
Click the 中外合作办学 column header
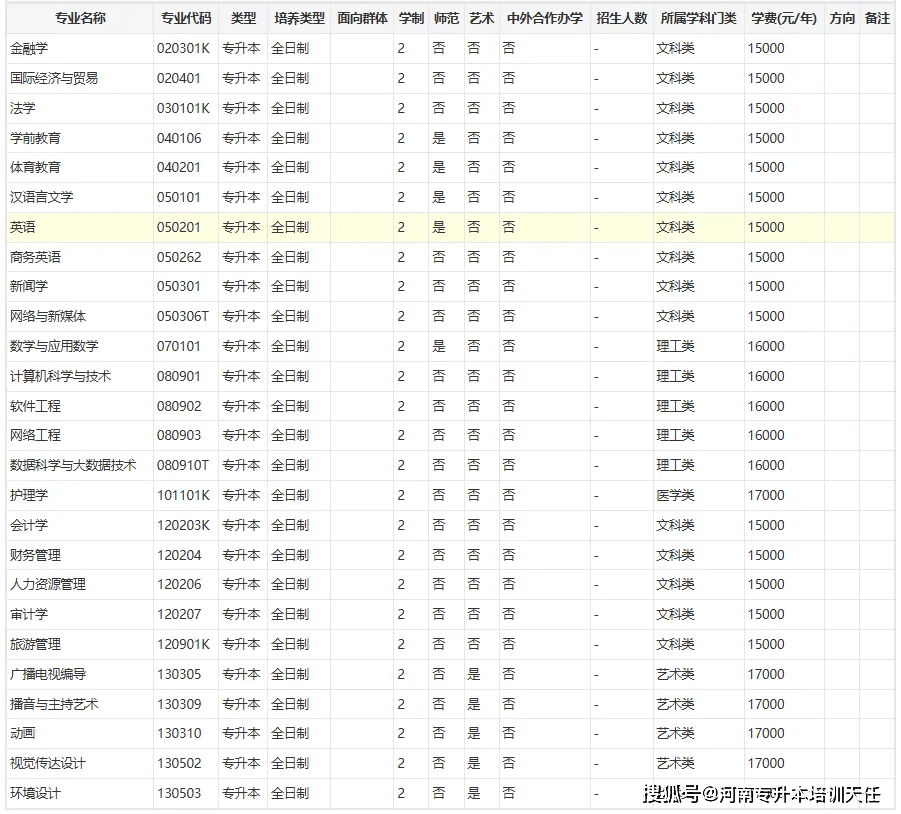click(x=545, y=18)
